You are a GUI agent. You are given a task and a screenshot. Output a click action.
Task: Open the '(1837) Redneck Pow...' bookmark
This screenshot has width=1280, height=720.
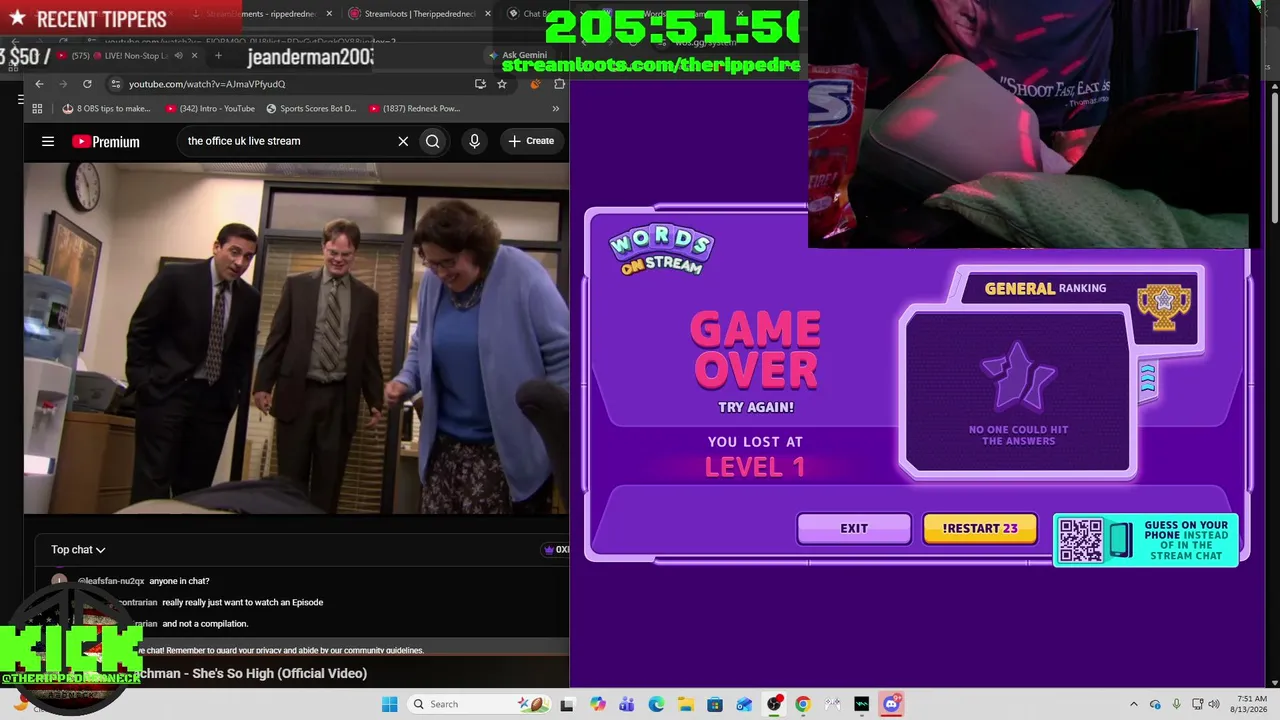(x=414, y=108)
